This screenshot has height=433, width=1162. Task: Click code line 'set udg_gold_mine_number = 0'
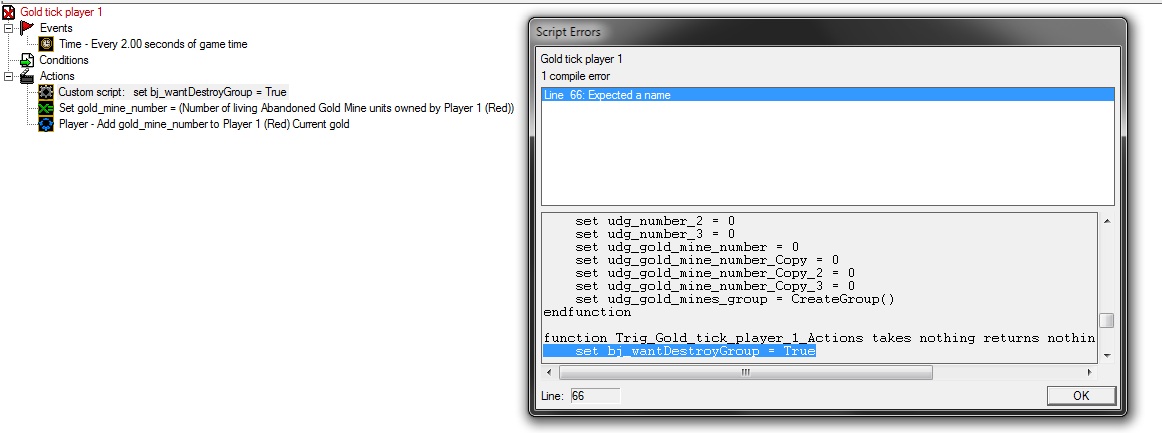[x=687, y=247]
